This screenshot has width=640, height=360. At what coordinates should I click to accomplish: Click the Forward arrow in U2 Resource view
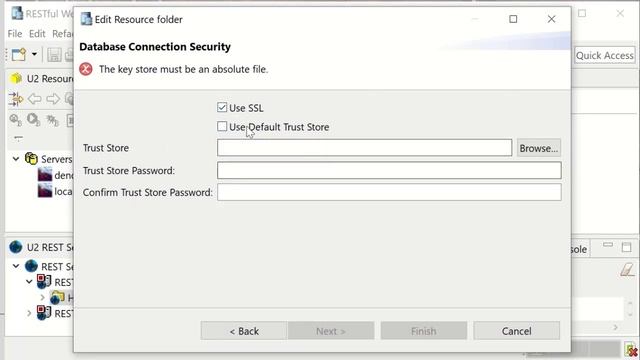(x=53, y=99)
